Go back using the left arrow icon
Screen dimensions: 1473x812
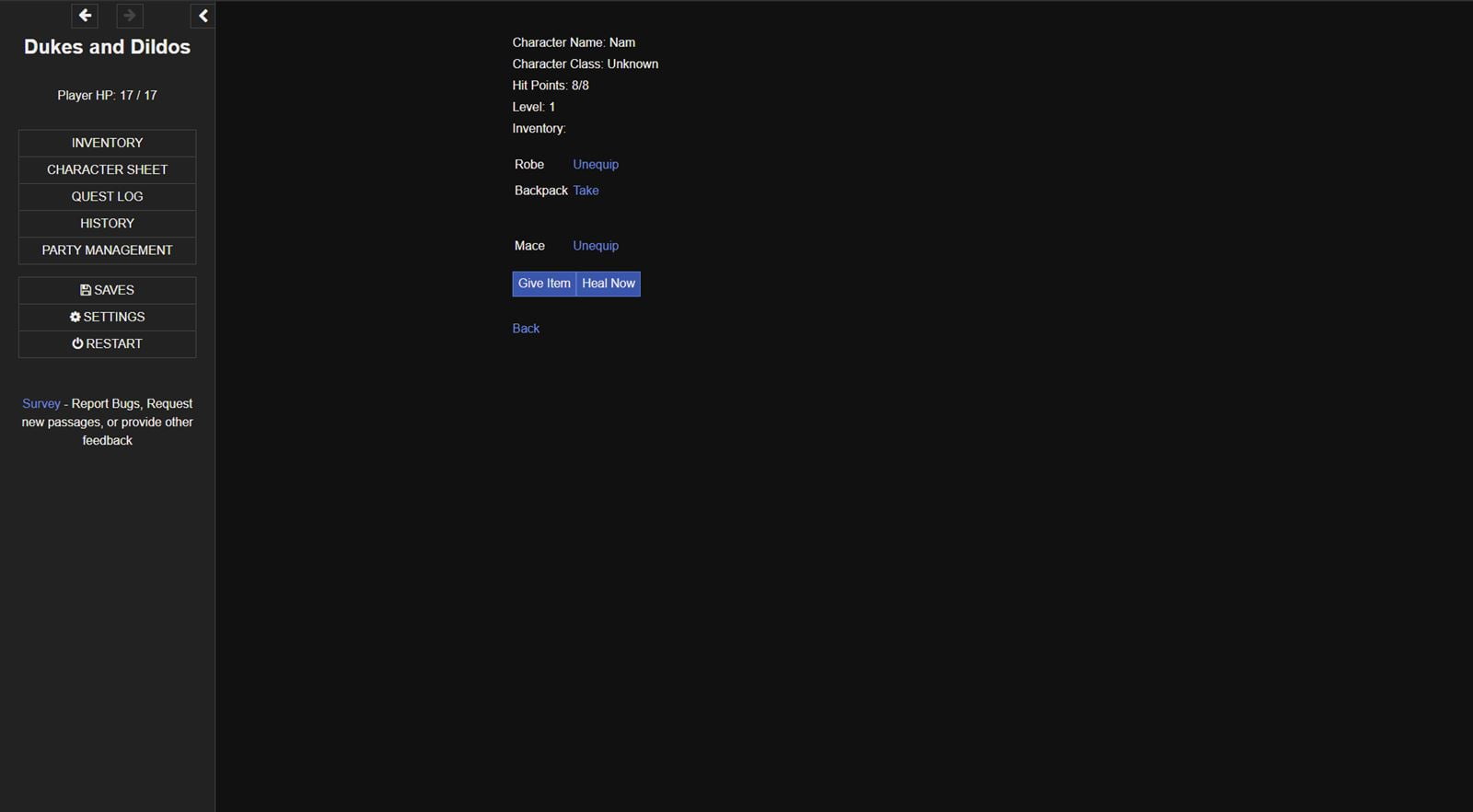click(x=85, y=16)
